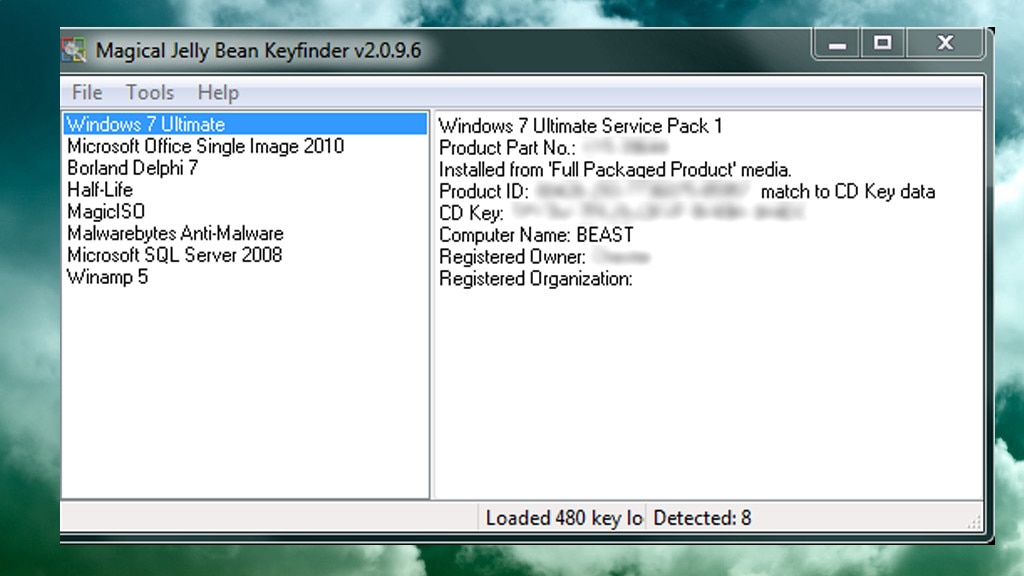Click the Detected: 8 status indicator
Screen dimensions: 1024x576
(x=702, y=518)
